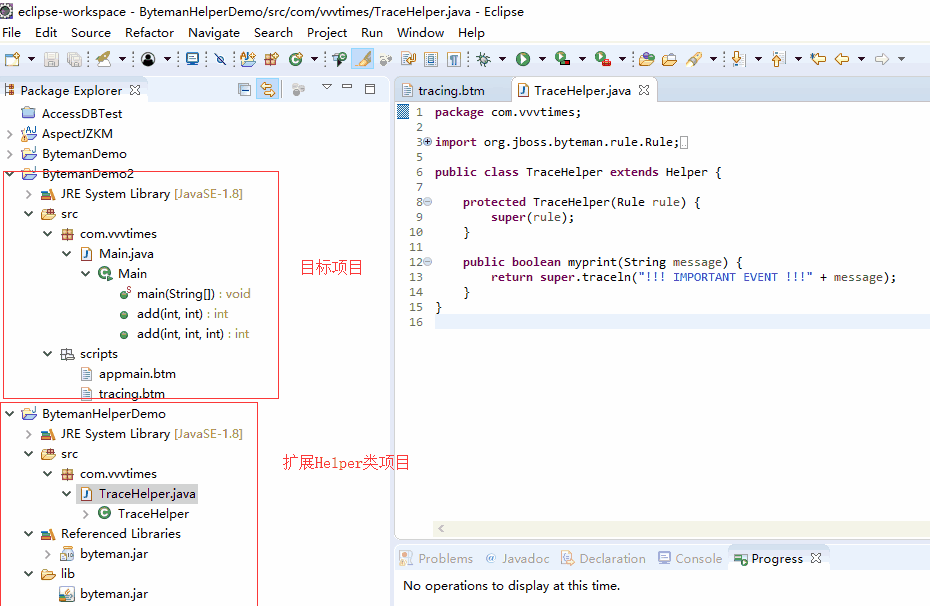Toggle Block Selection Mode icon
Viewport: 930px width, 606px height.
tap(431, 59)
